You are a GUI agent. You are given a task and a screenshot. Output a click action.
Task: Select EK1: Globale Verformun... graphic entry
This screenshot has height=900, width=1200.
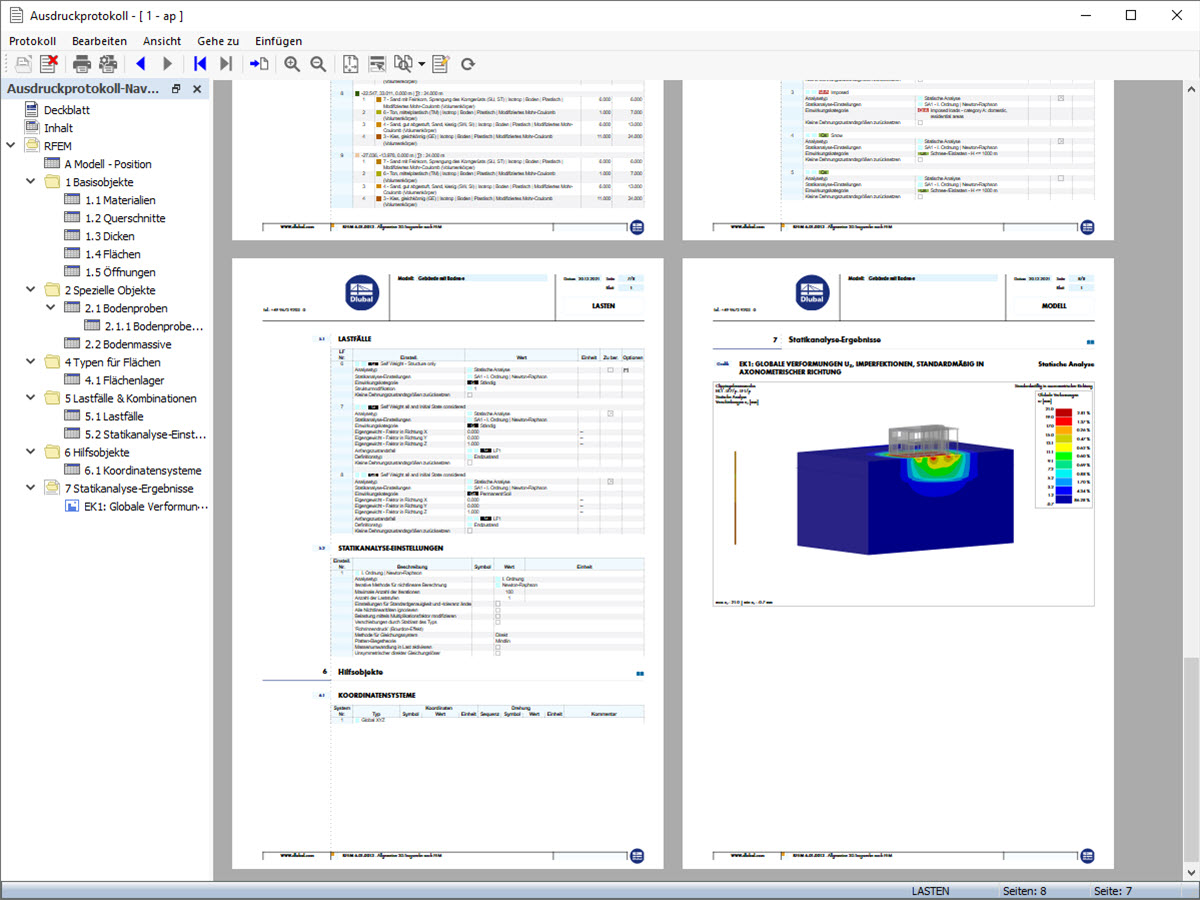pos(146,506)
